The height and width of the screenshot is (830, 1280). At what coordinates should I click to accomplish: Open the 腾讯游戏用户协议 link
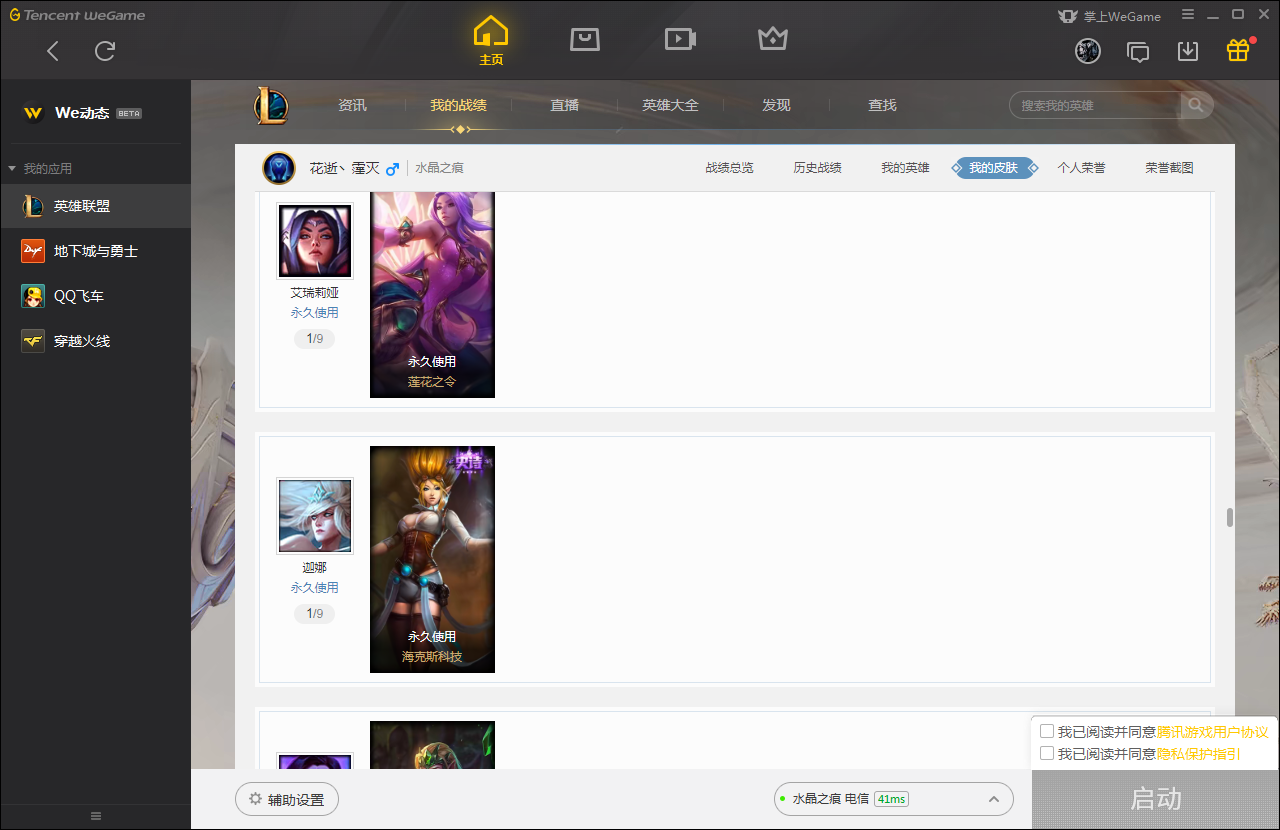tap(1213, 732)
